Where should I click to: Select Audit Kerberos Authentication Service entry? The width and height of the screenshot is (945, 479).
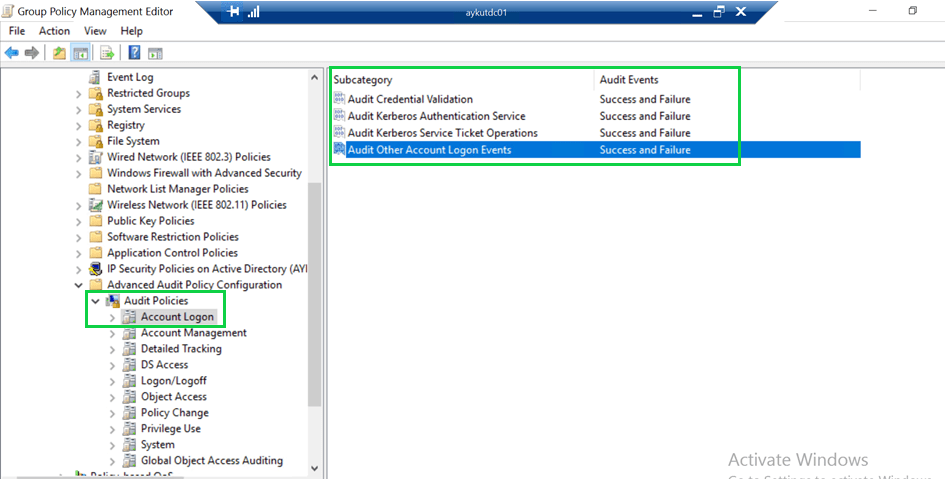pyautogui.click(x=436, y=116)
